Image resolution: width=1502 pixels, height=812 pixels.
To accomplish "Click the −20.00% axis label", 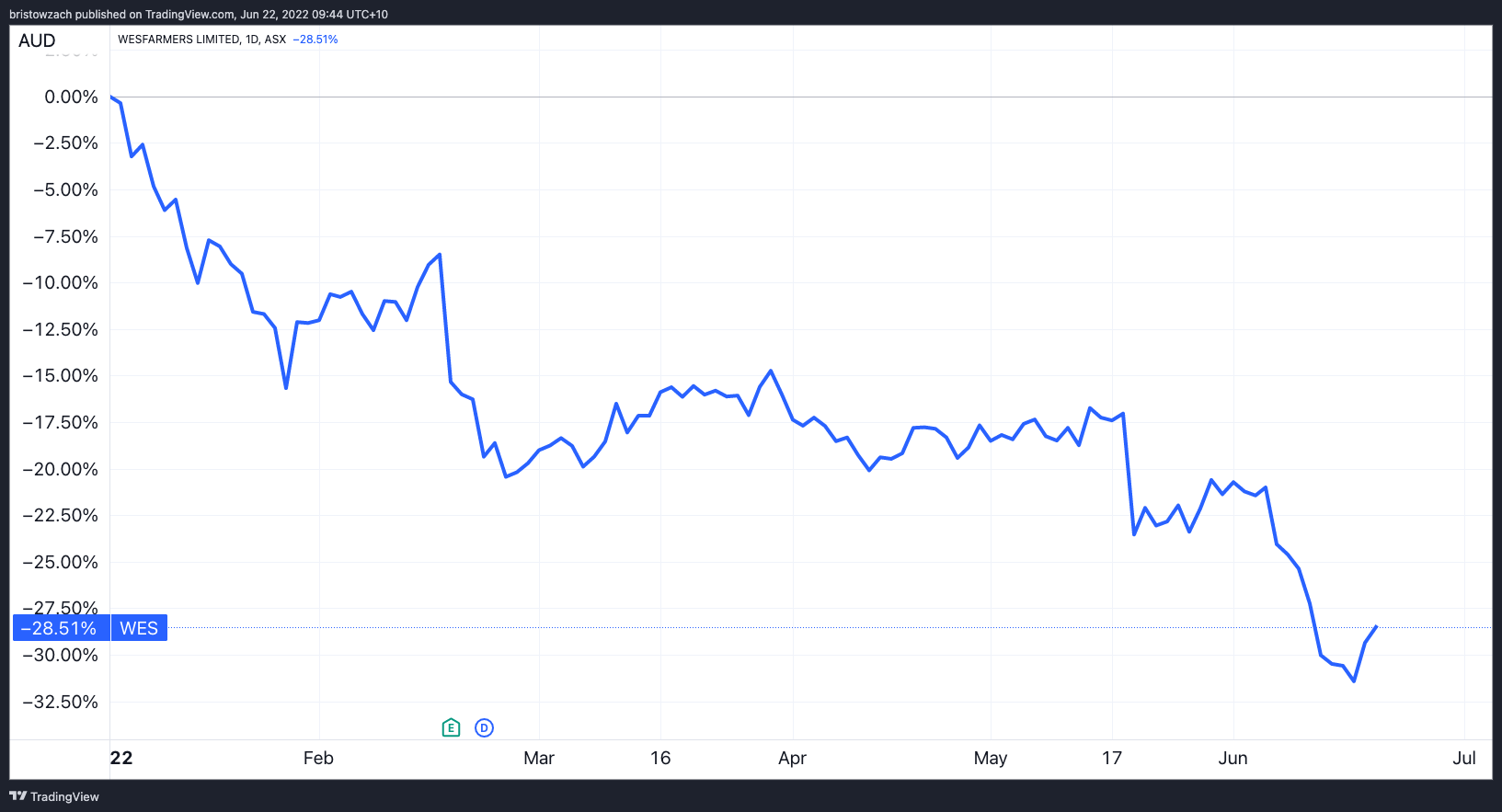I will 60,469.
